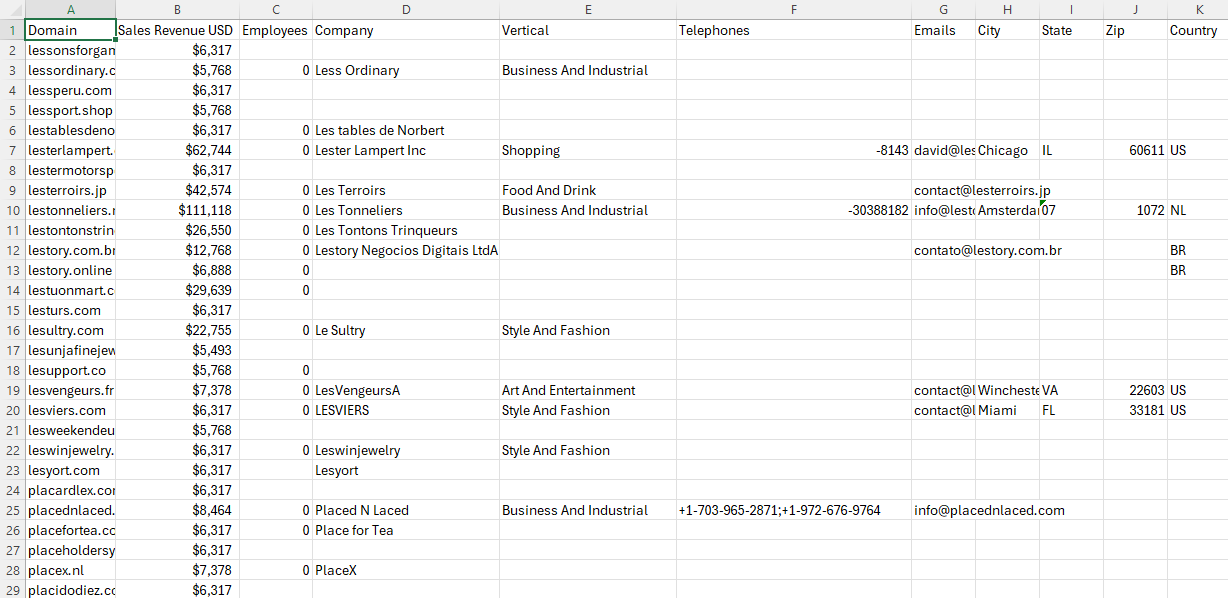
Task: Click the telephone cell showing -30388182
Action: [x=793, y=210]
